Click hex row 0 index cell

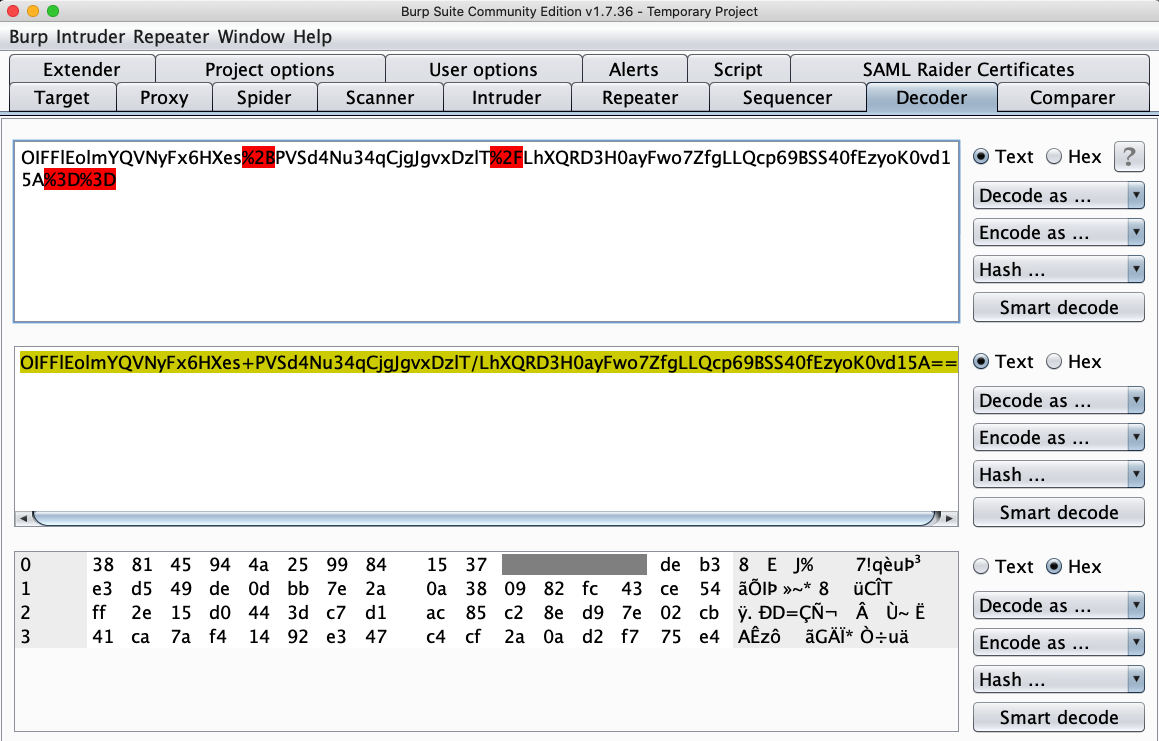pos(51,565)
